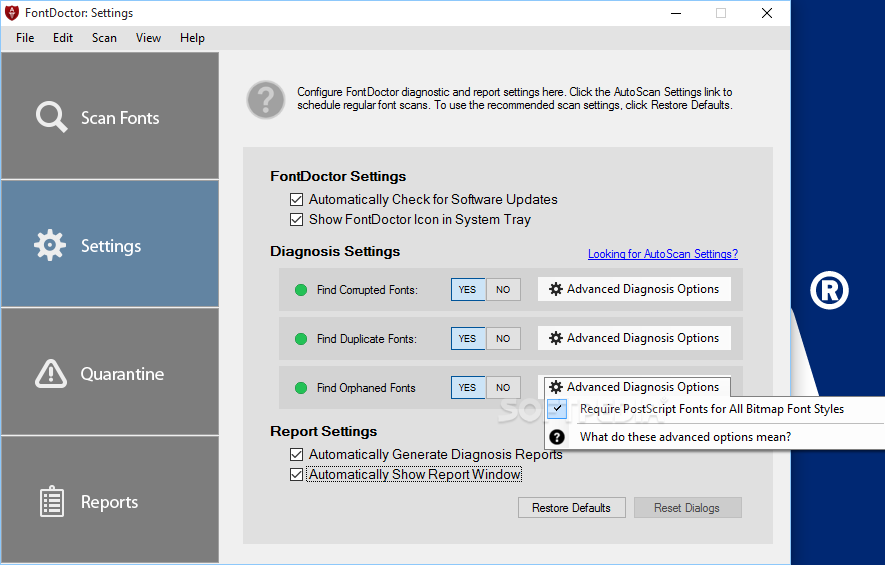Click the black question mark icon in popup menu
The width and height of the screenshot is (885, 565).
[x=557, y=437]
